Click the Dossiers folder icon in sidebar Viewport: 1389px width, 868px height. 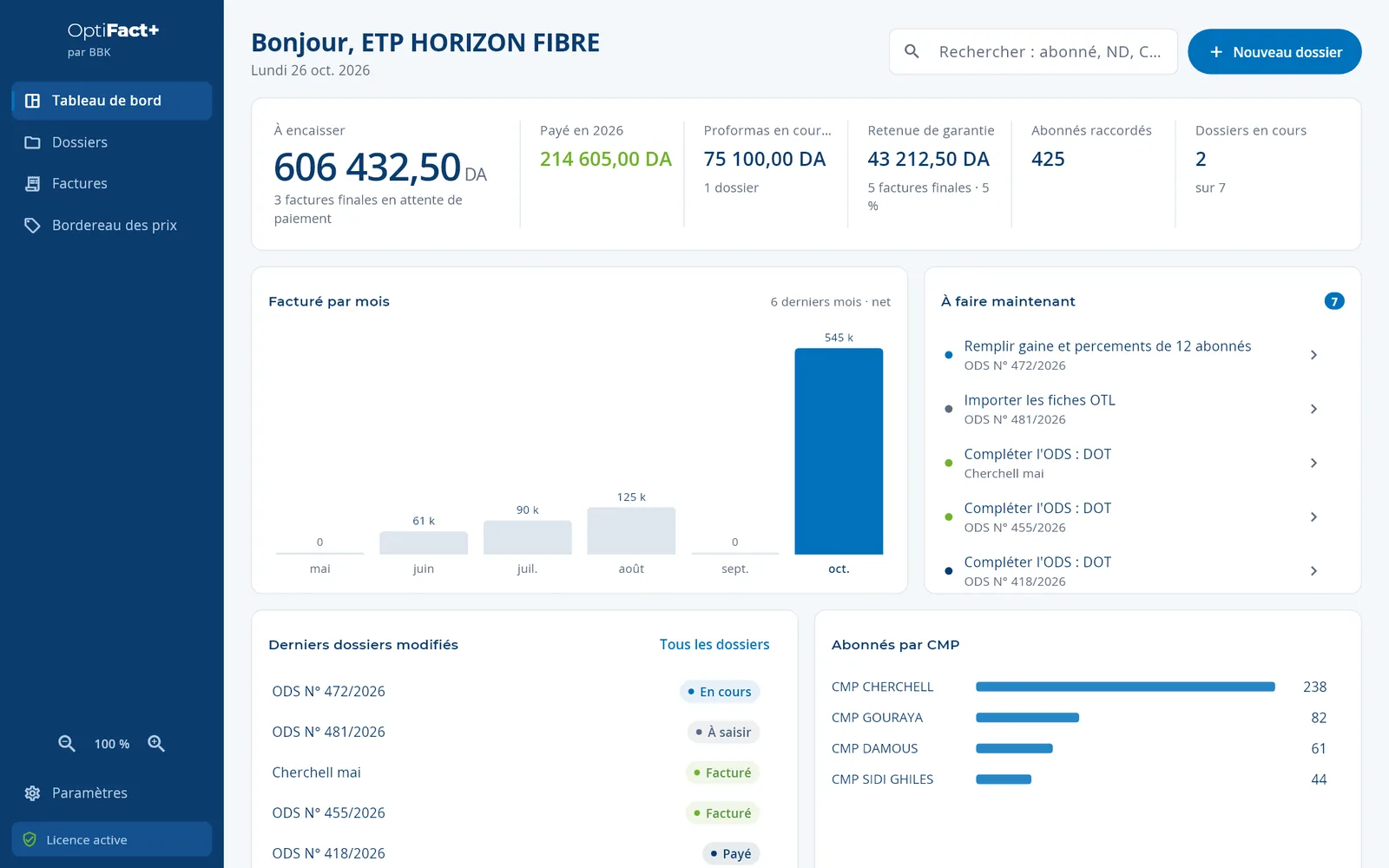click(32, 142)
